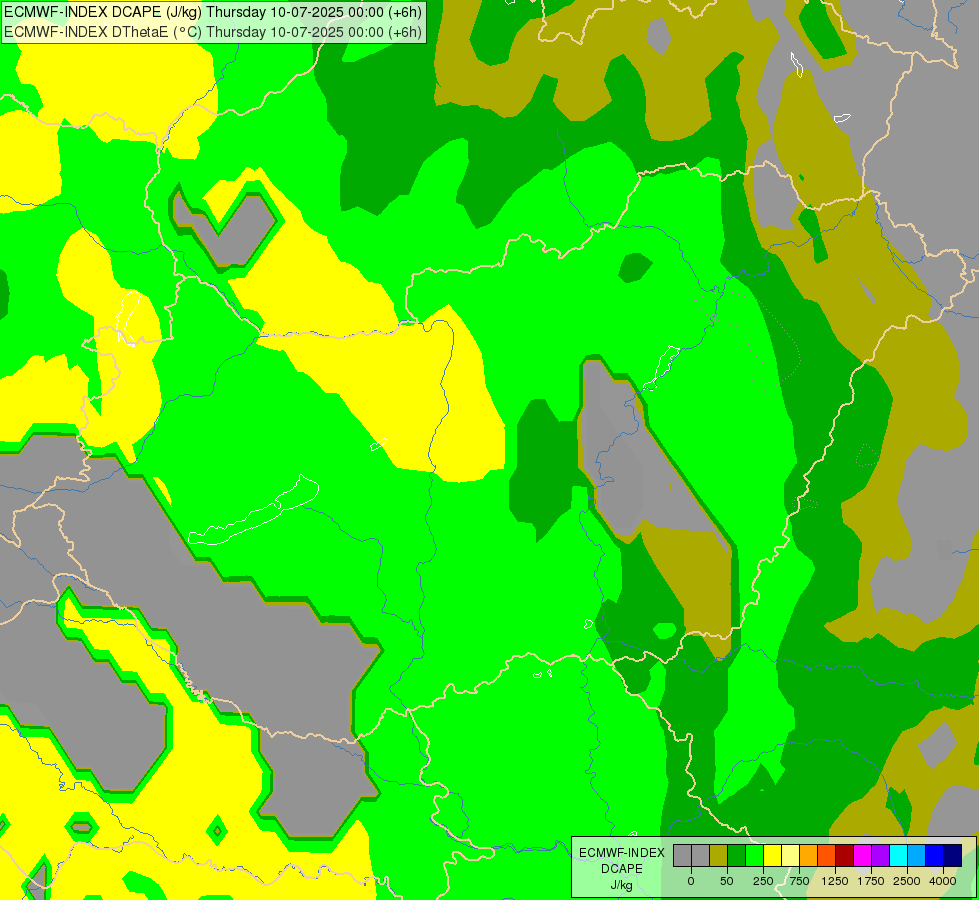Select the purple legend swatch
This screenshot has width=979, height=900.
pos(880,856)
